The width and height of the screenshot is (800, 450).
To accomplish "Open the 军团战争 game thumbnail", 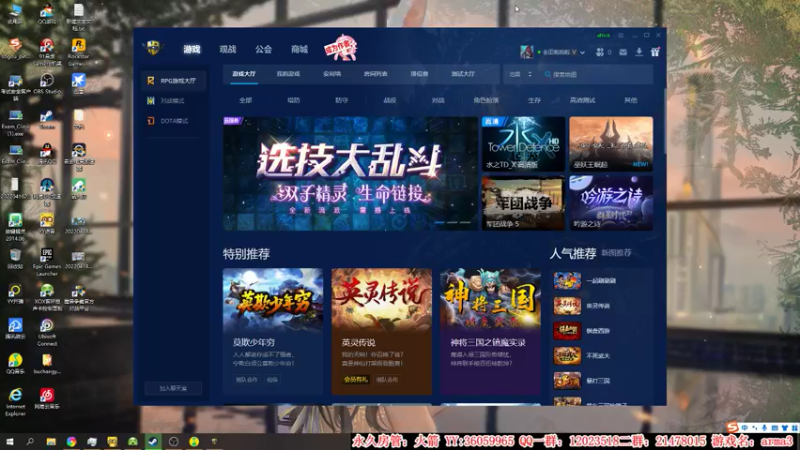I will (523, 203).
